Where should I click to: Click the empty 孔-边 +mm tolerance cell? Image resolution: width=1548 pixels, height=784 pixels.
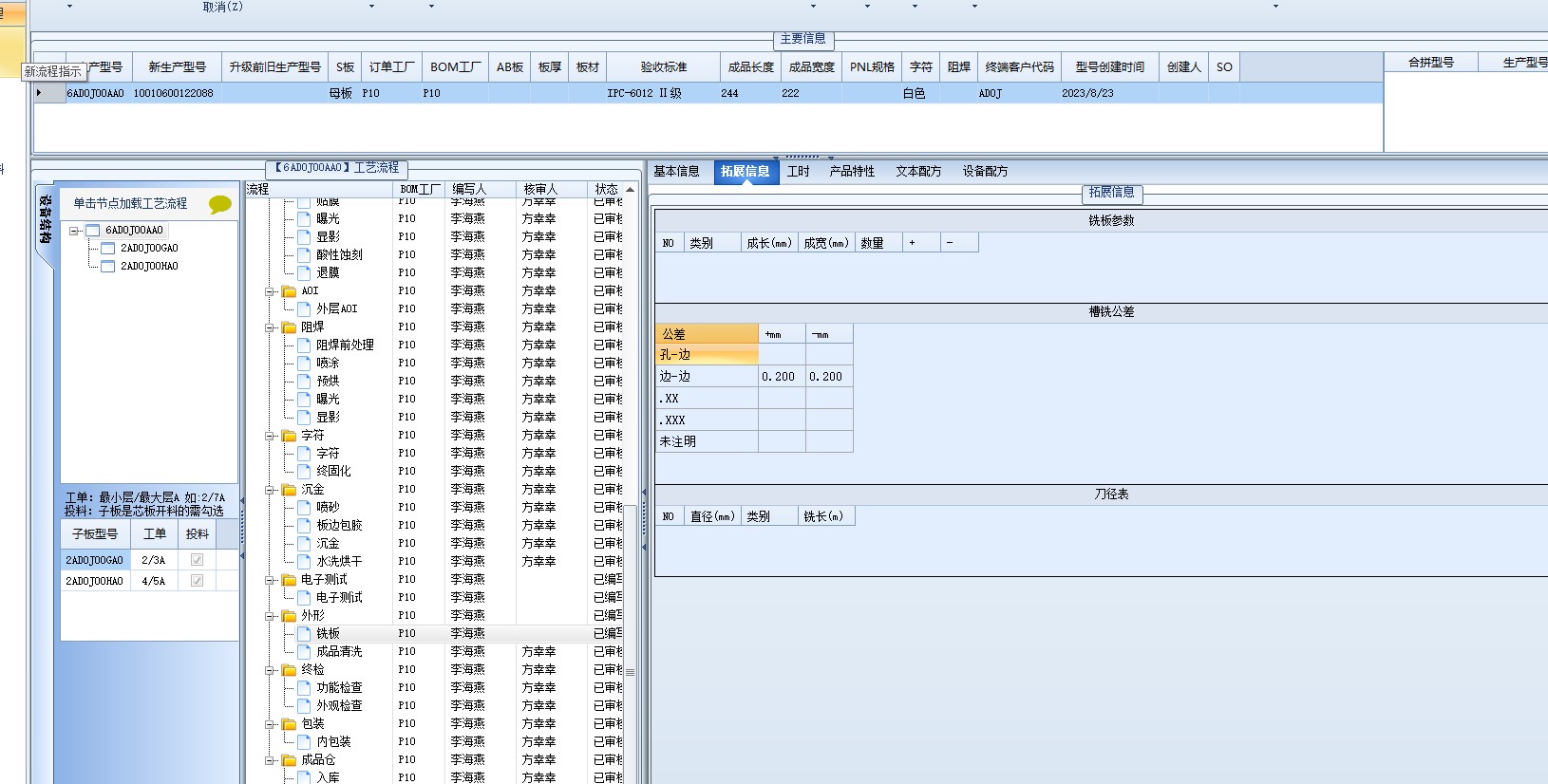click(x=782, y=355)
